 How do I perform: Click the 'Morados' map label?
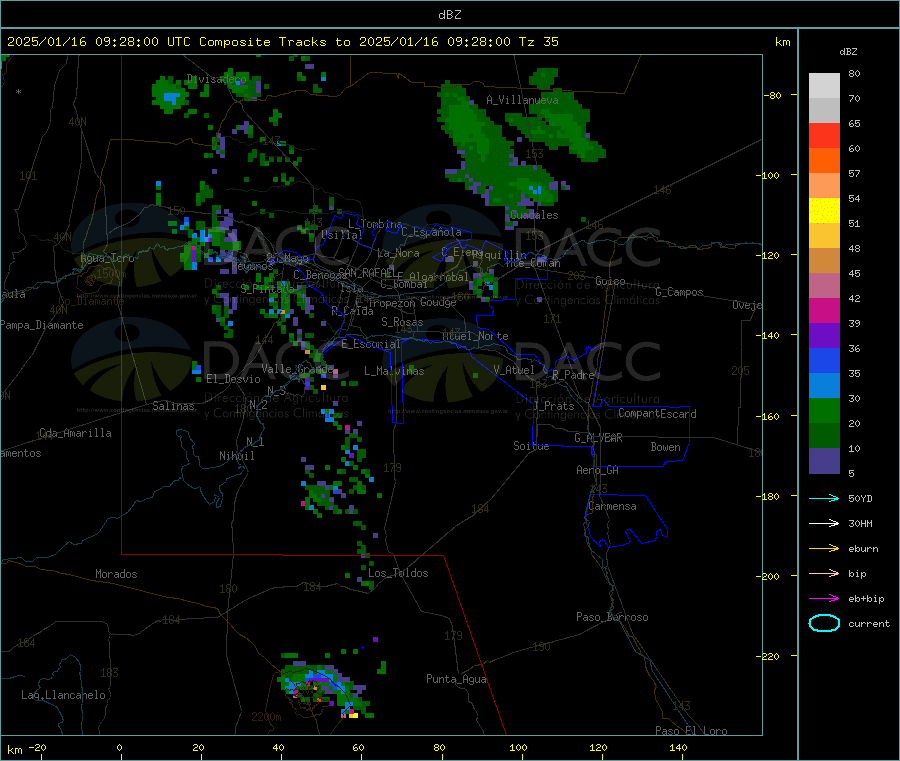[x=116, y=574]
